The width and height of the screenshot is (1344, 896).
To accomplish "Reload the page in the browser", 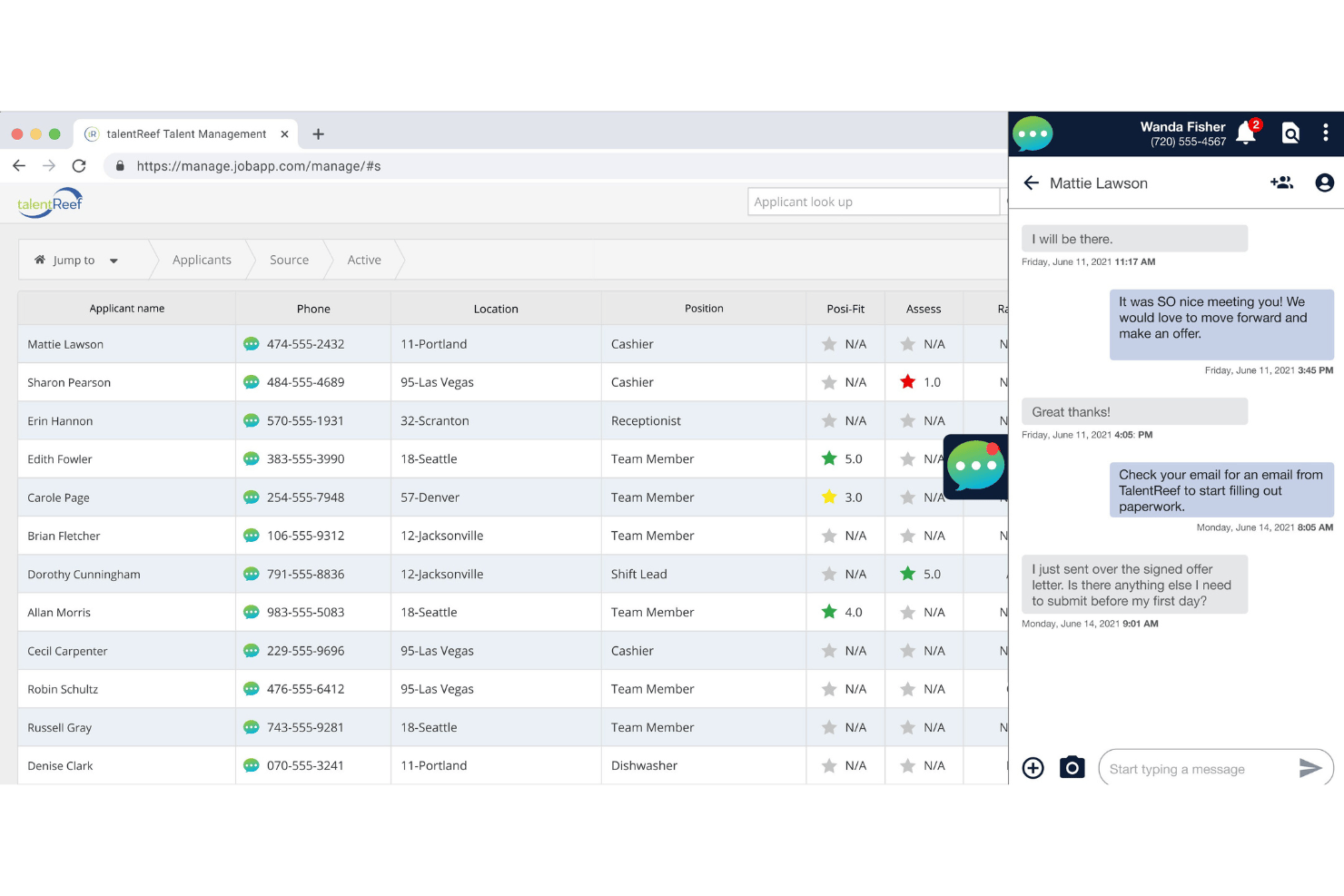I will click(79, 165).
